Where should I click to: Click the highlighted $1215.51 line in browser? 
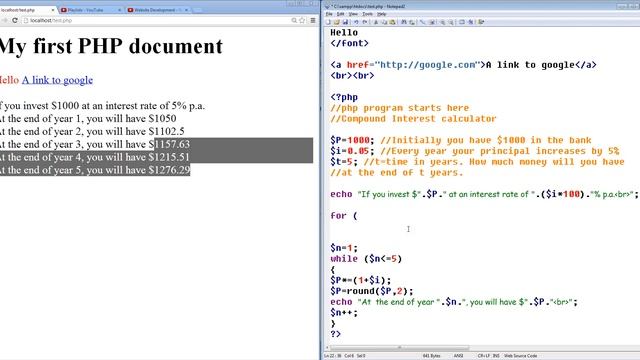(x=95, y=157)
